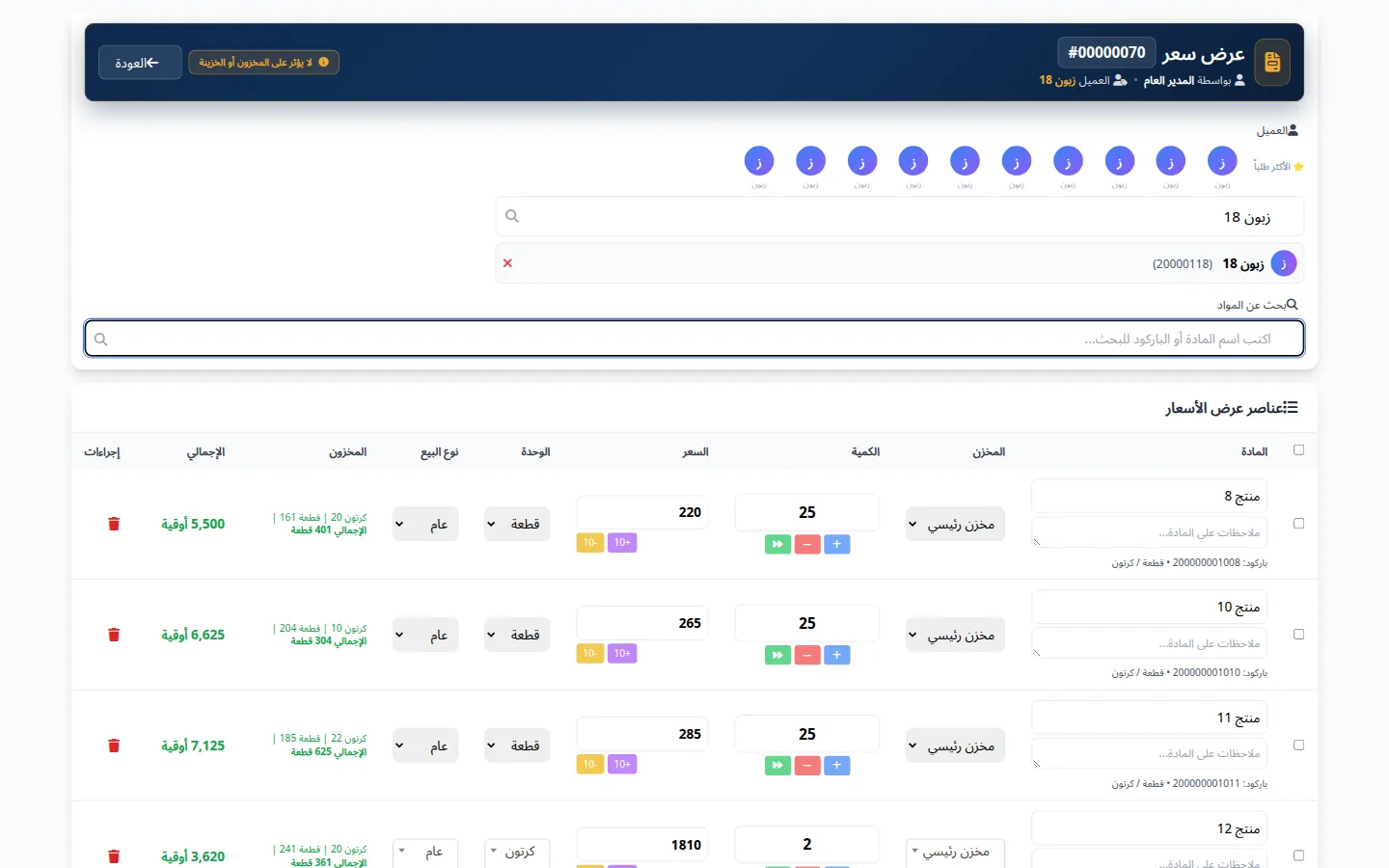This screenshot has height=868, width=1389.
Task: Delete the منتج 10 row with its trash icon
Action: point(114,635)
